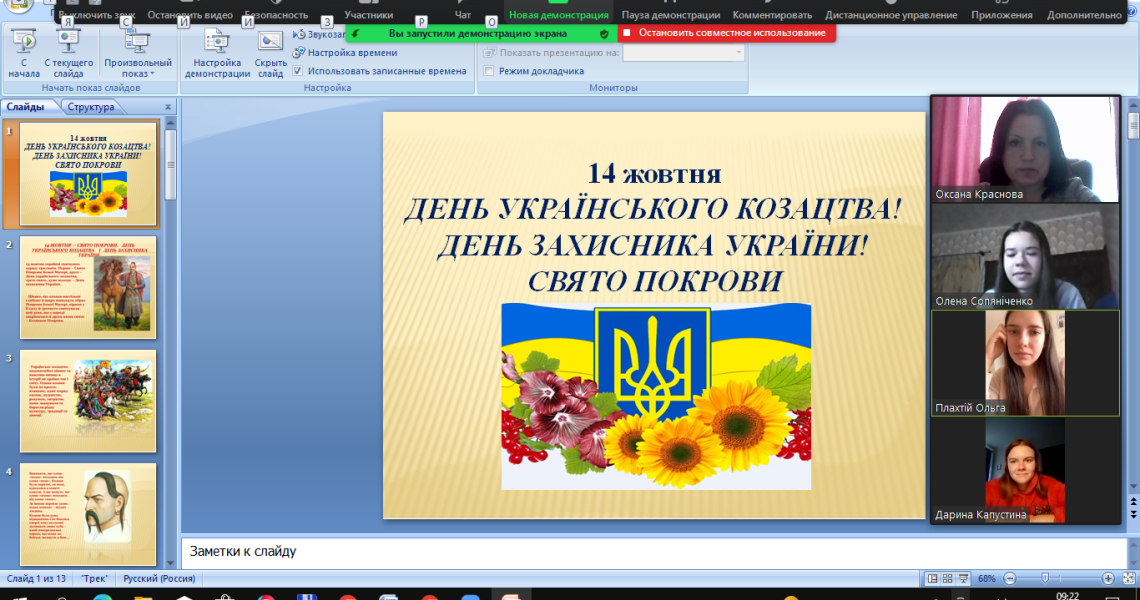Select slide 3 thumbnail
The height and width of the screenshot is (600, 1140).
point(88,401)
